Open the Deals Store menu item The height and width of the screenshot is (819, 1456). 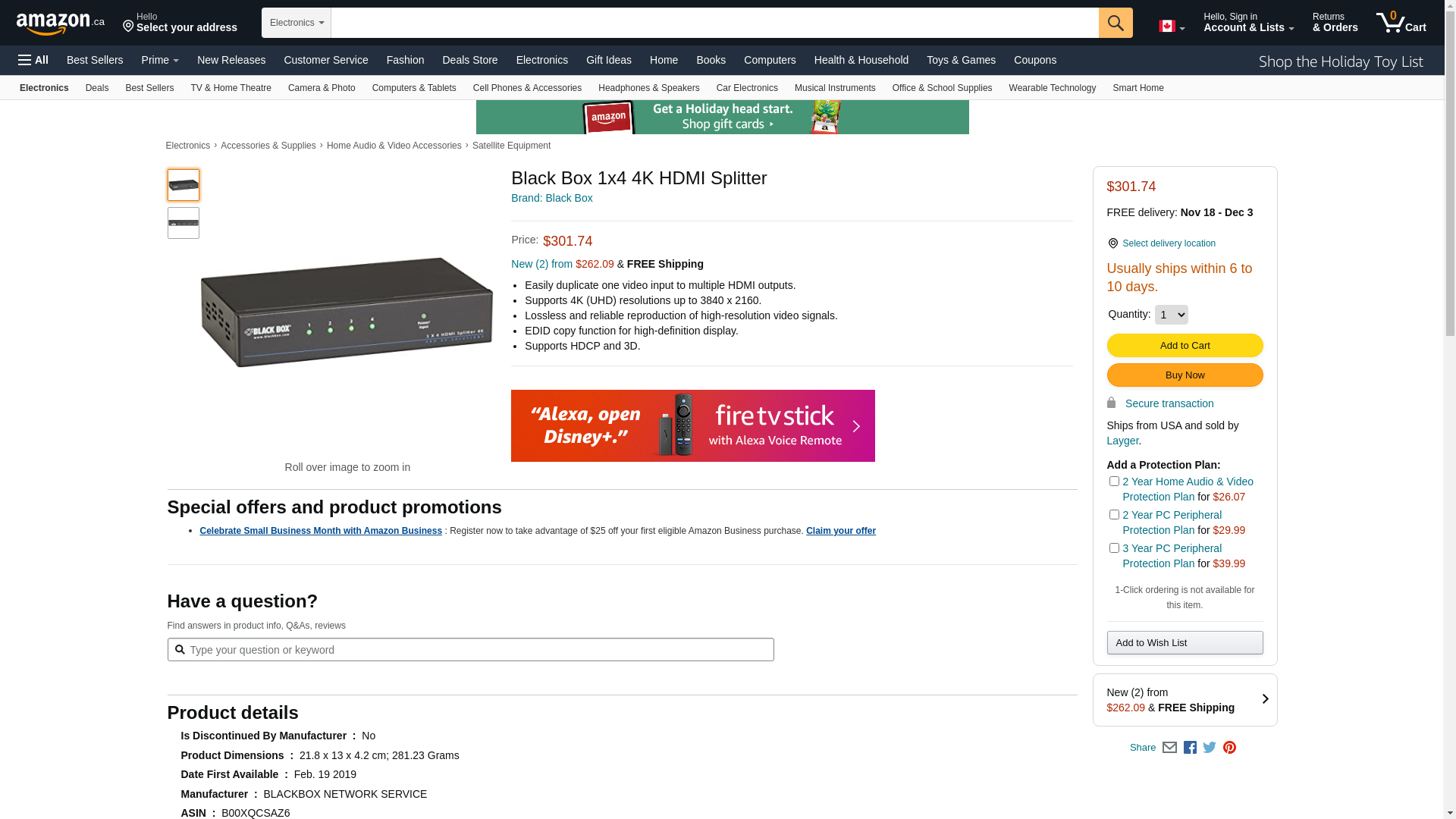click(469, 60)
